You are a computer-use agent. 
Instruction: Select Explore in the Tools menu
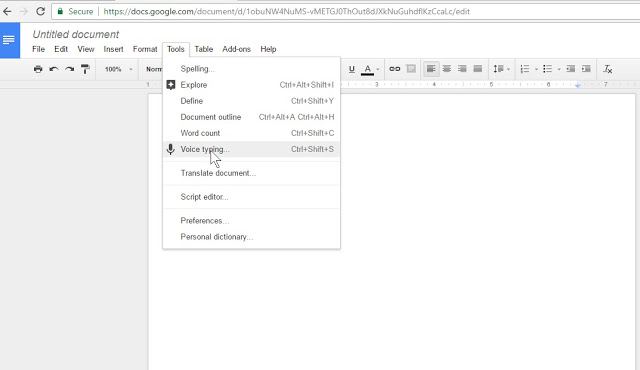click(x=251, y=85)
